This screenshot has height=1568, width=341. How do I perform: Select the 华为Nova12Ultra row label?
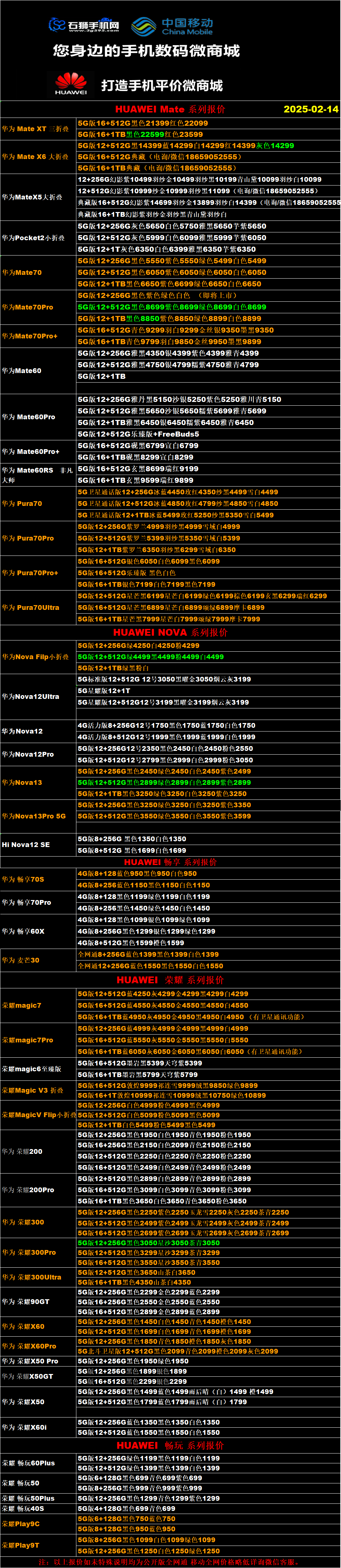(31, 697)
